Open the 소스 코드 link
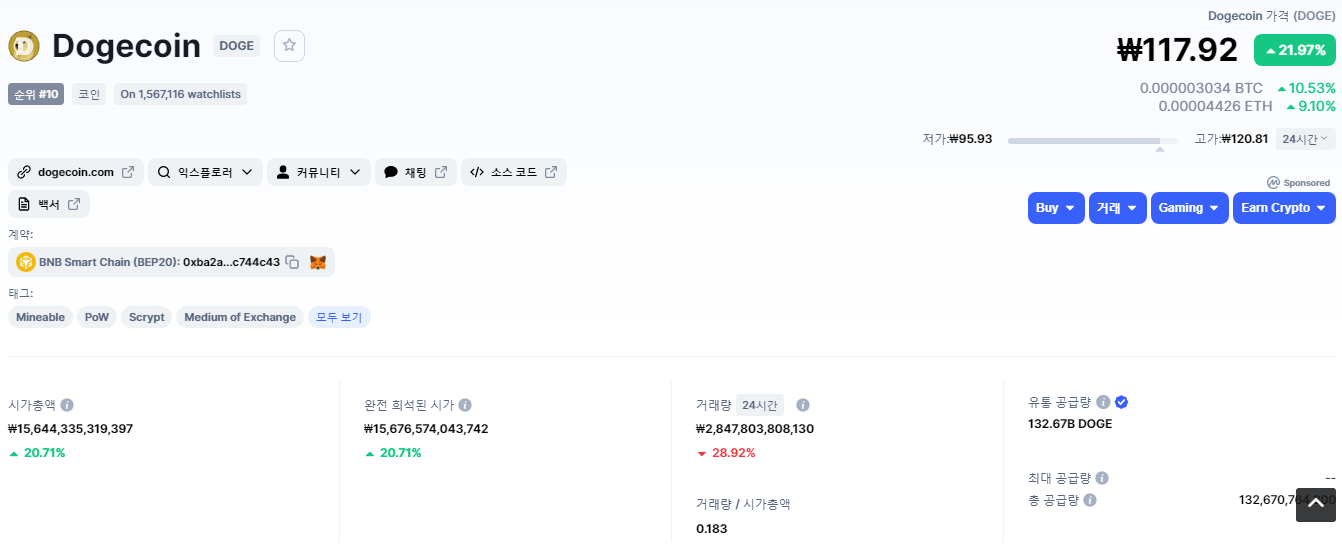The image size is (1342, 545). 514,172
